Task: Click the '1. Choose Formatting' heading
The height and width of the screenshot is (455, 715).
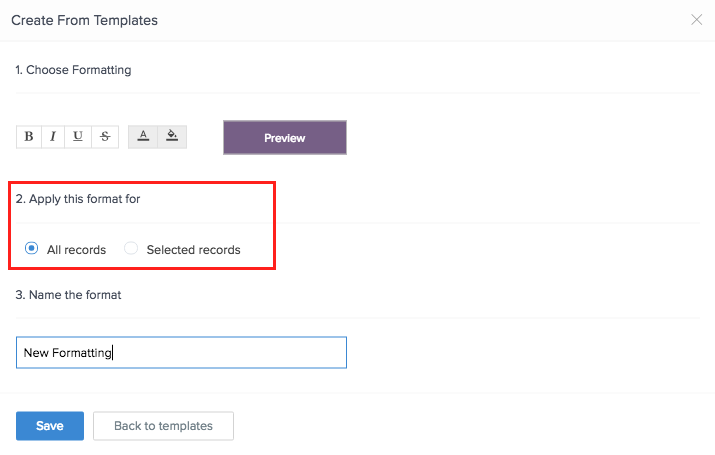Action: (73, 70)
